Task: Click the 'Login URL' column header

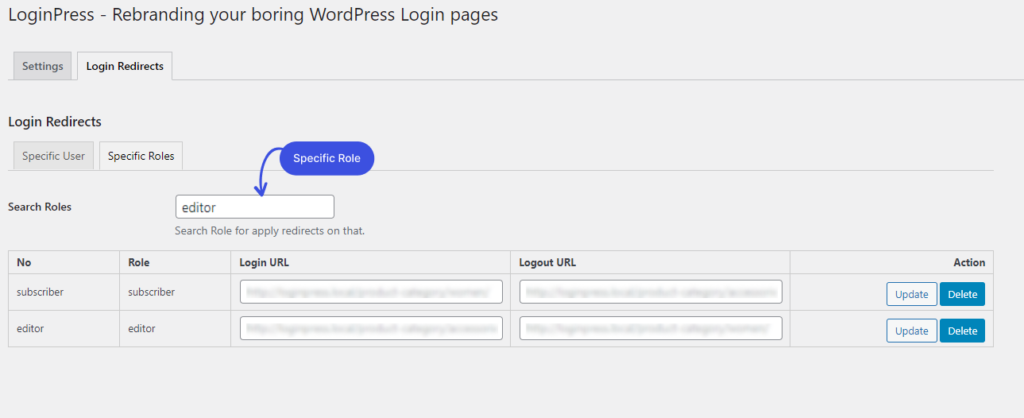Action: (264, 263)
